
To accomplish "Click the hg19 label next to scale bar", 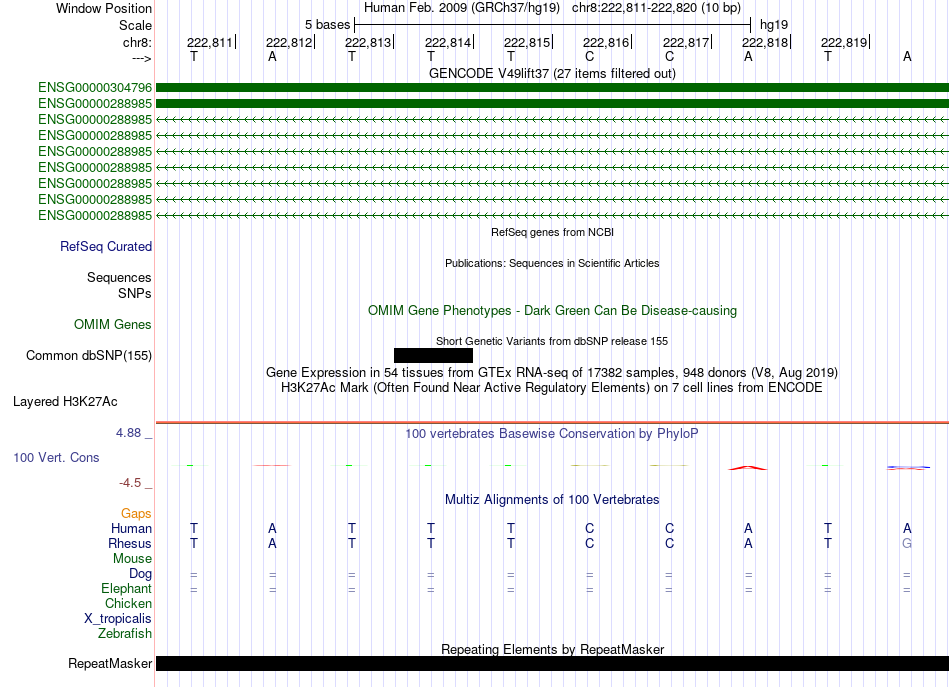I will [x=774, y=25].
